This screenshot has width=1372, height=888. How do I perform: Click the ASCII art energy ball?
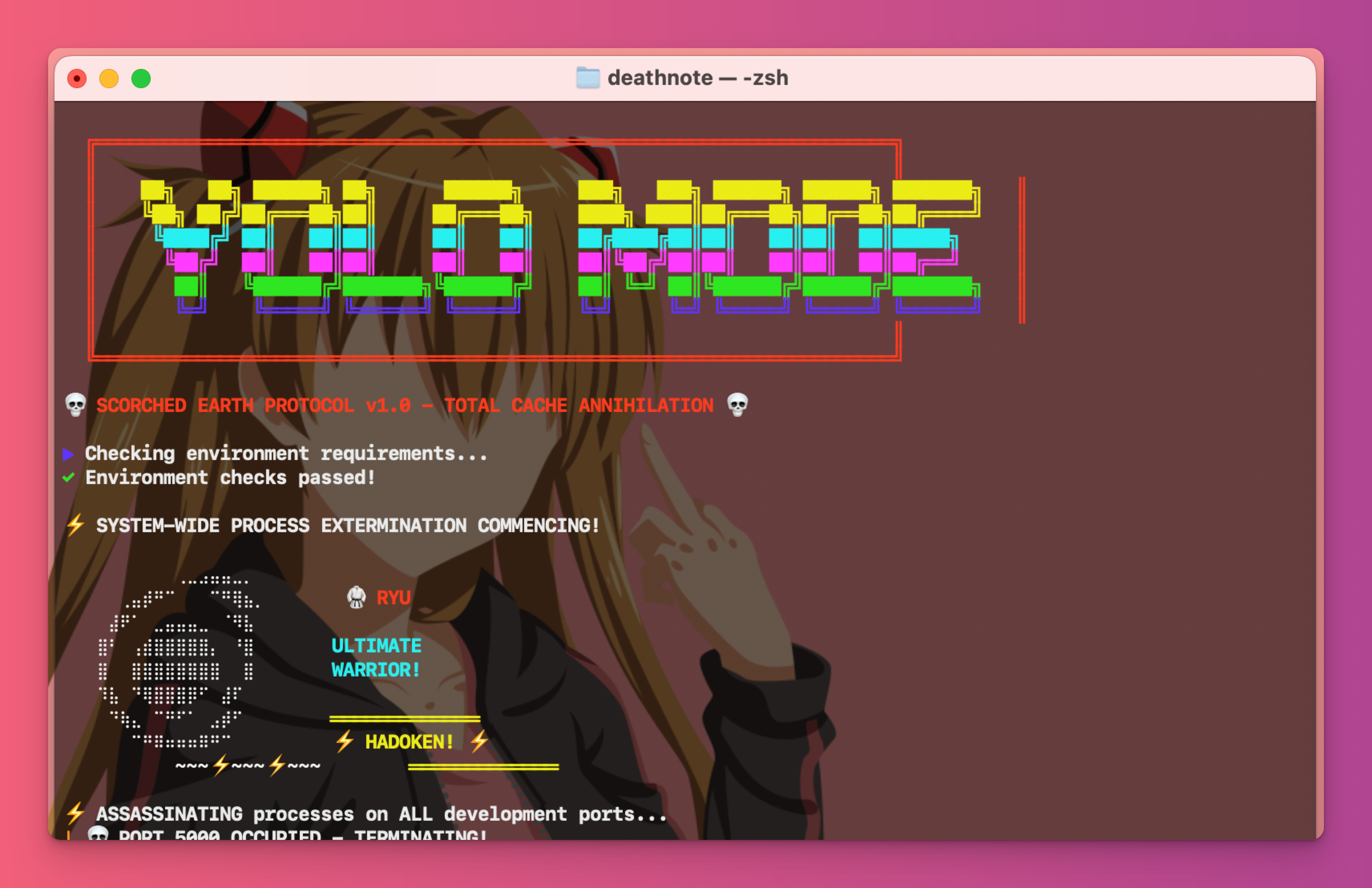pyautogui.click(x=176, y=661)
